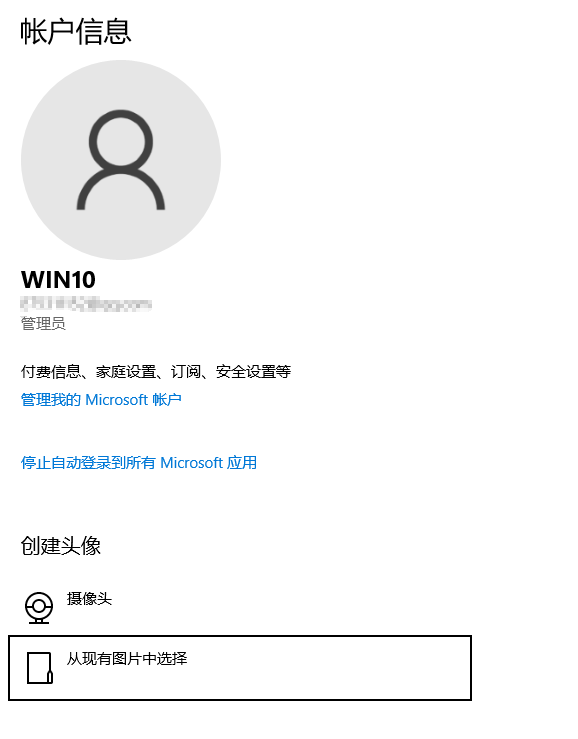The image size is (578, 739).
Task: Select the 摄像头 text label
Action: (89, 599)
